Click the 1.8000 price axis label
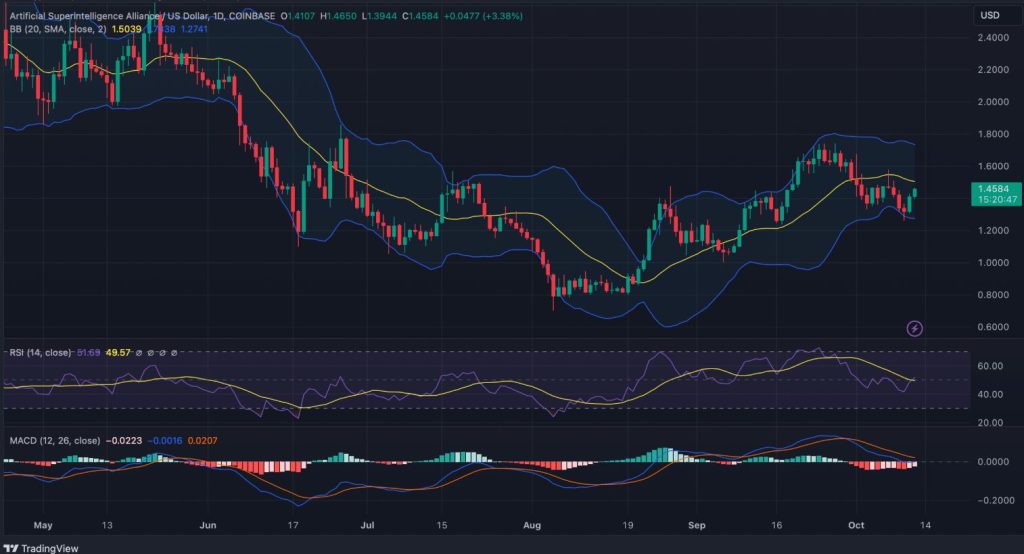The width and height of the screenshot is (1024, 554). tap(993, 134)
